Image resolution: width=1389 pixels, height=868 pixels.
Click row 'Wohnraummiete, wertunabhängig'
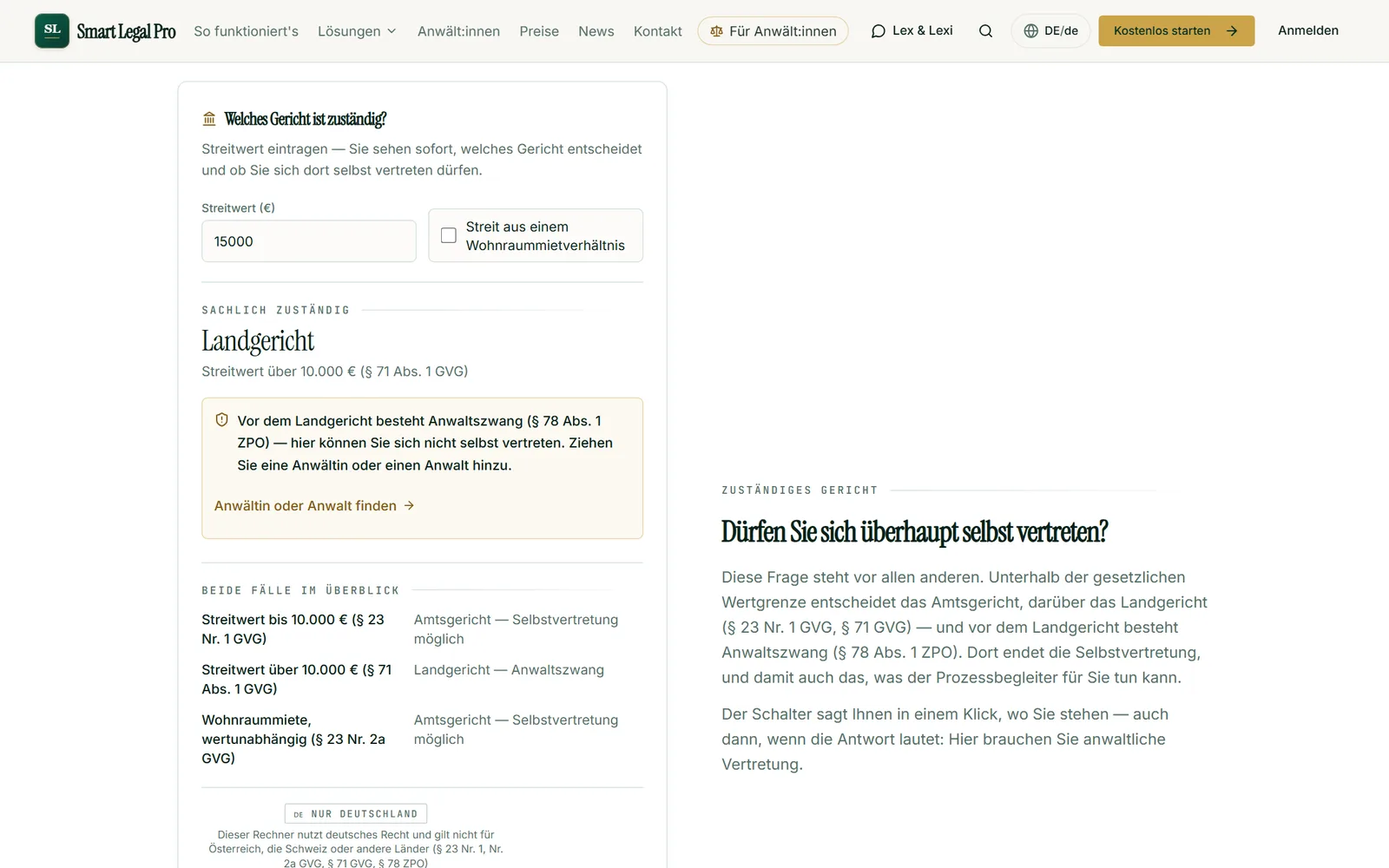point(422,739)
